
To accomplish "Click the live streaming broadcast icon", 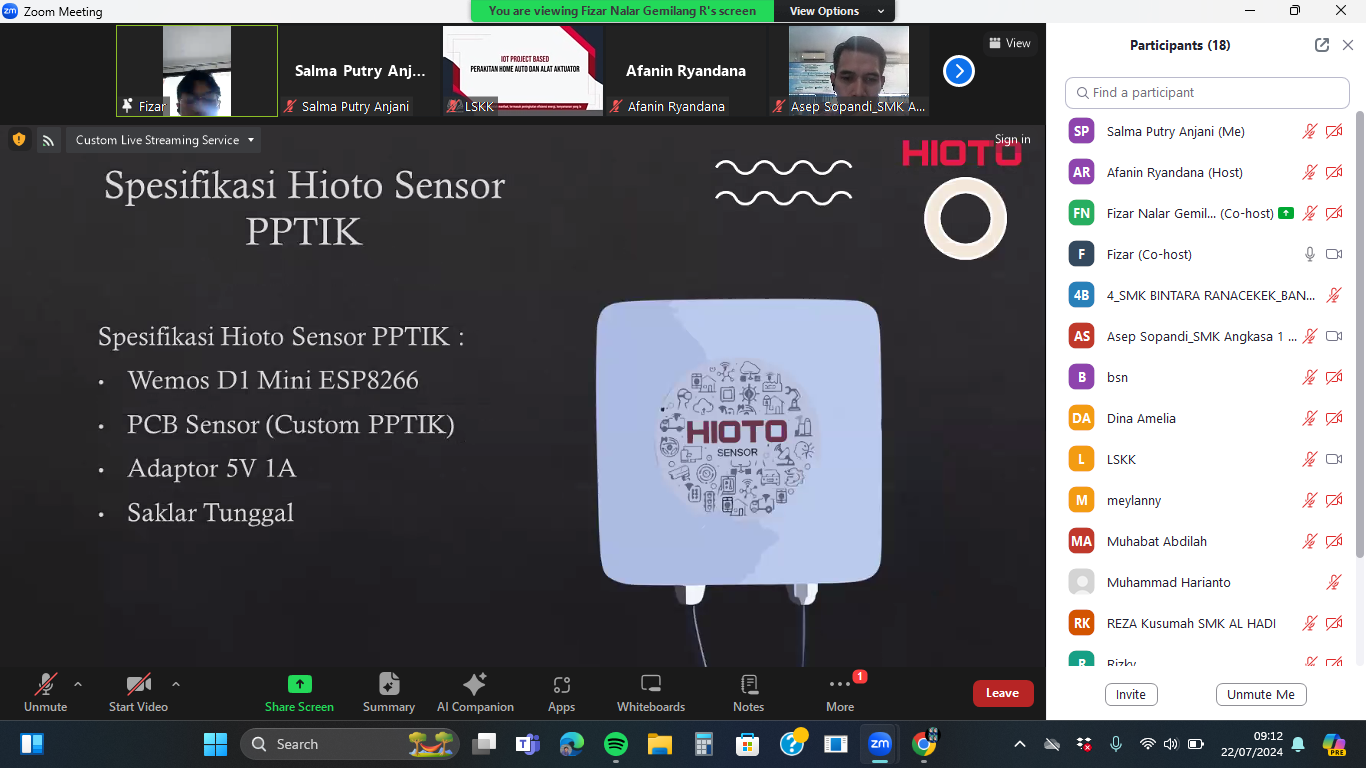I will point(47,140).
